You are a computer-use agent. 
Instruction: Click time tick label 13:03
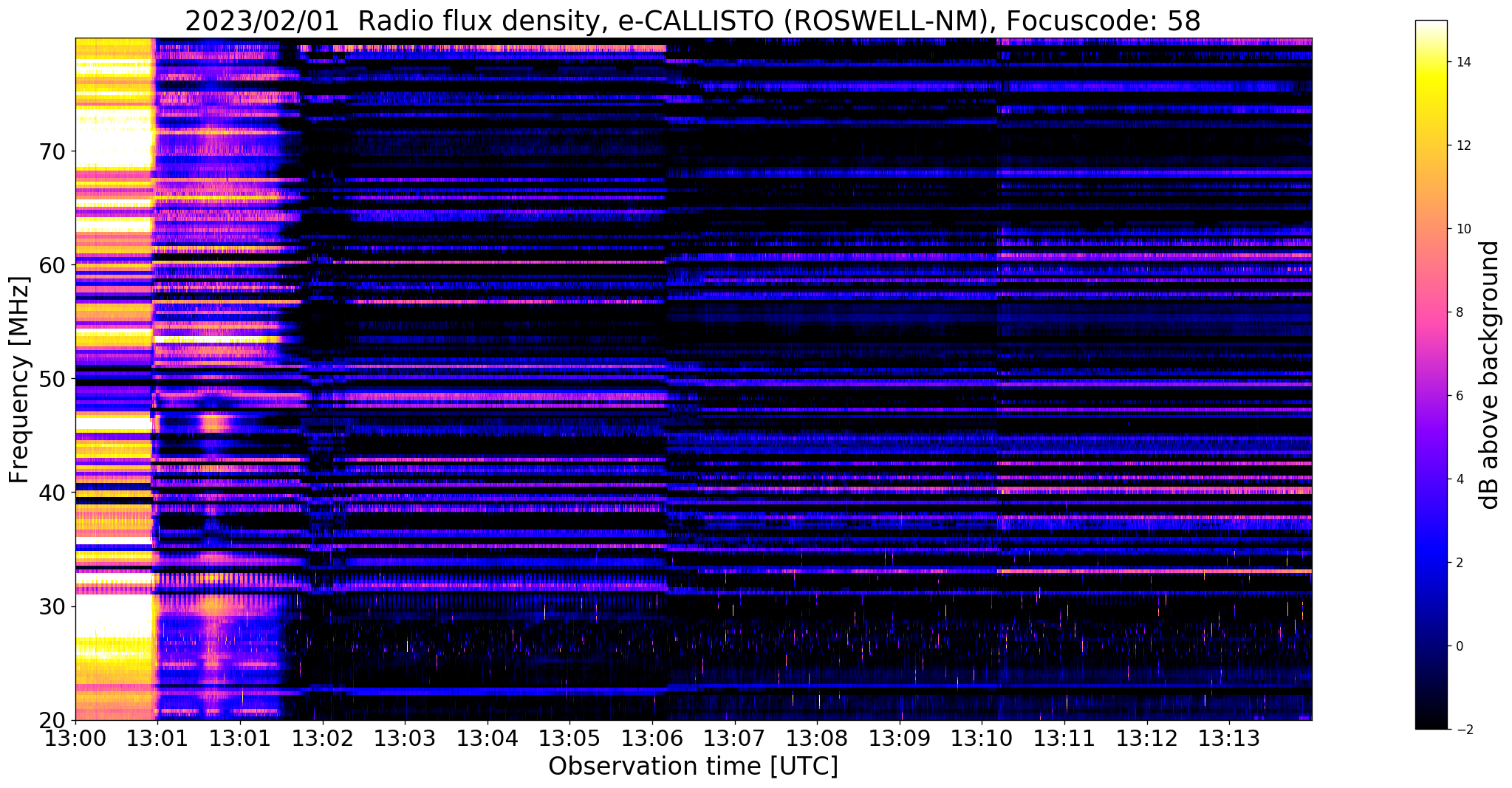(x=405, y=738)
